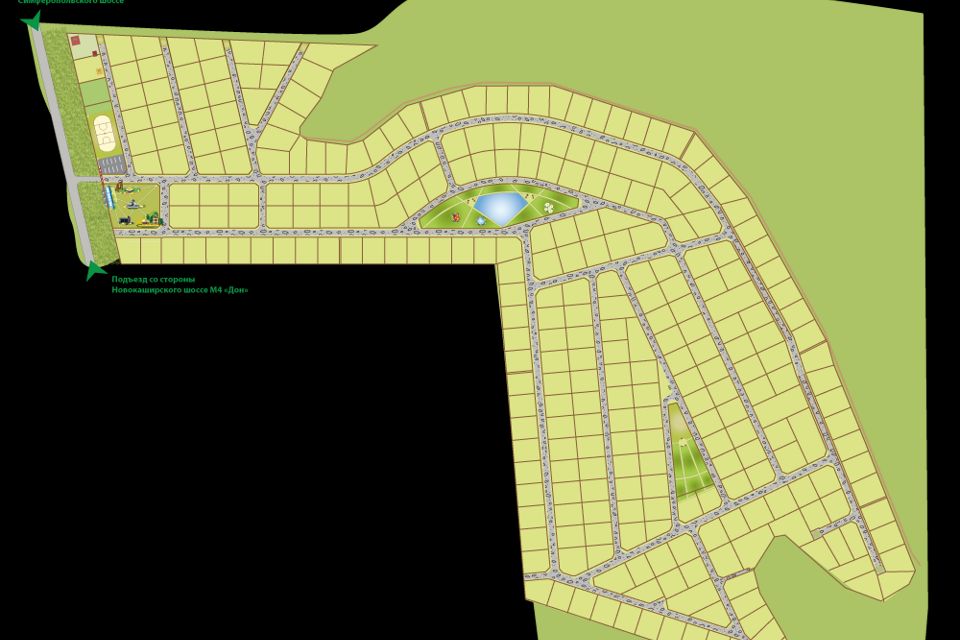
Task: Click the green arrow at the Novokashirskoe entrance
Action: click(96, 268)
